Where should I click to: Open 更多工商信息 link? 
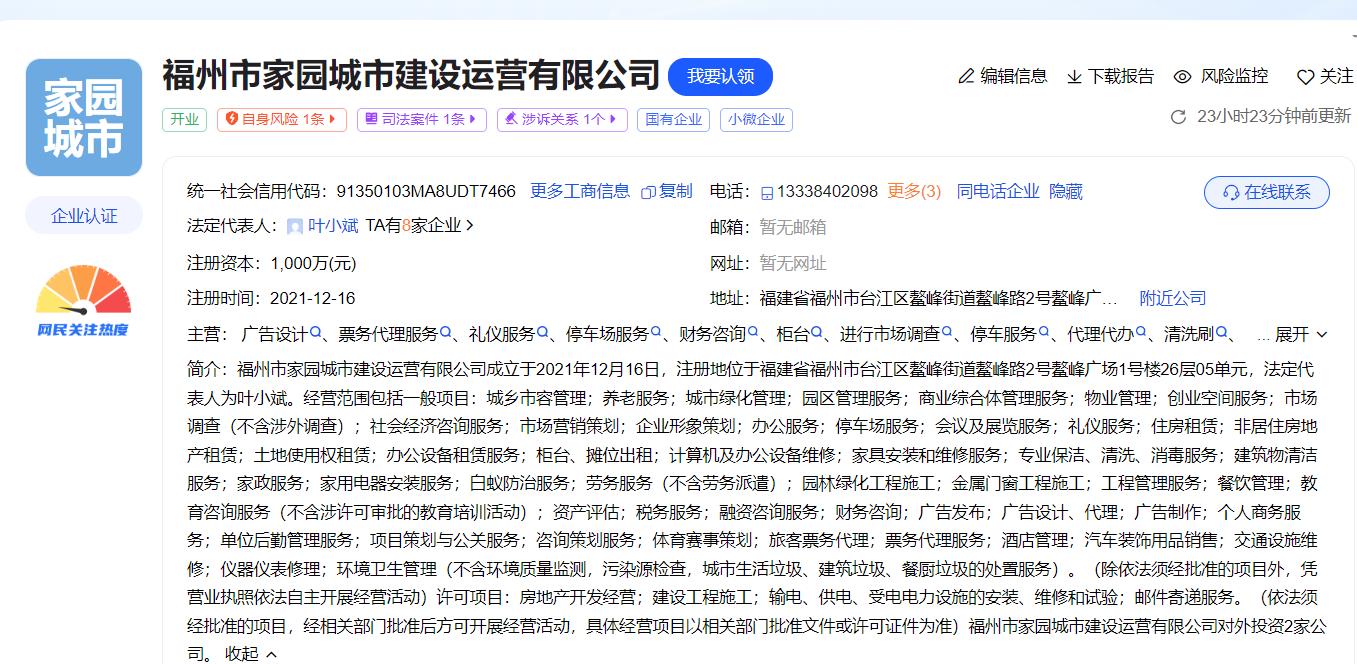(x=580, y=191)
